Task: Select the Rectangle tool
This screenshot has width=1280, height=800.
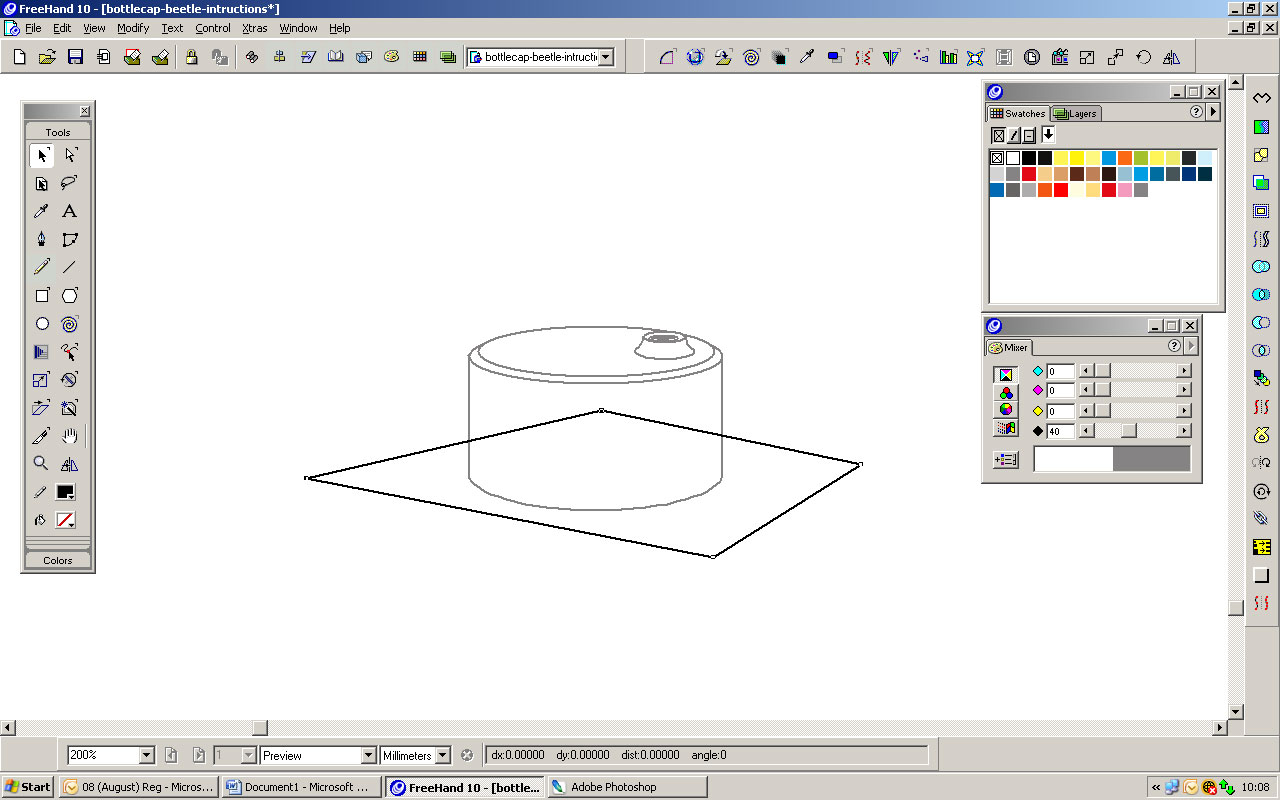Action: pos(41,295)
